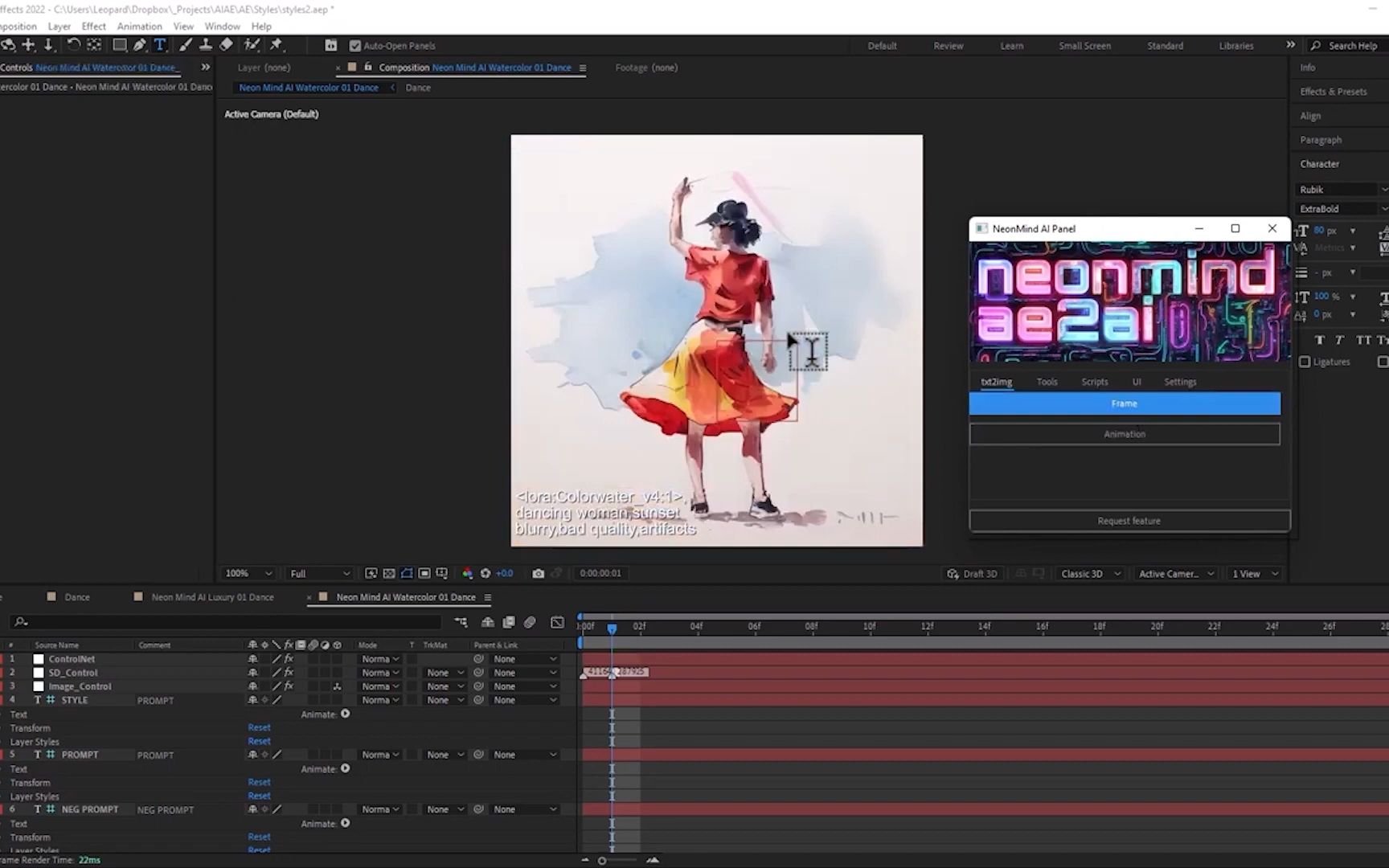
Task: Activate the Puppet Pin tool
Action: [277, 45]
